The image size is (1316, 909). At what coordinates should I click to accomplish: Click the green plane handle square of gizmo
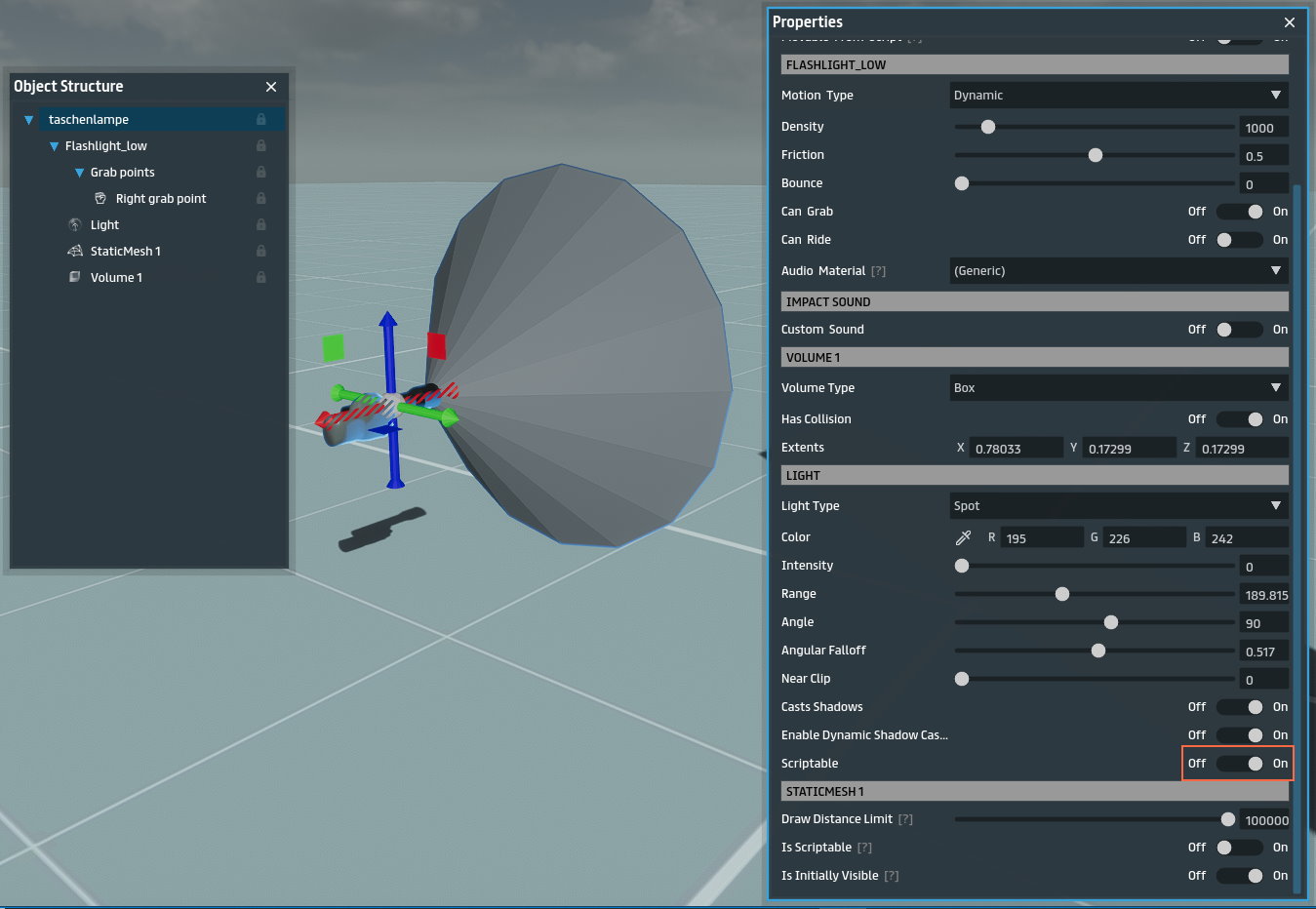(x=334, y=348)
